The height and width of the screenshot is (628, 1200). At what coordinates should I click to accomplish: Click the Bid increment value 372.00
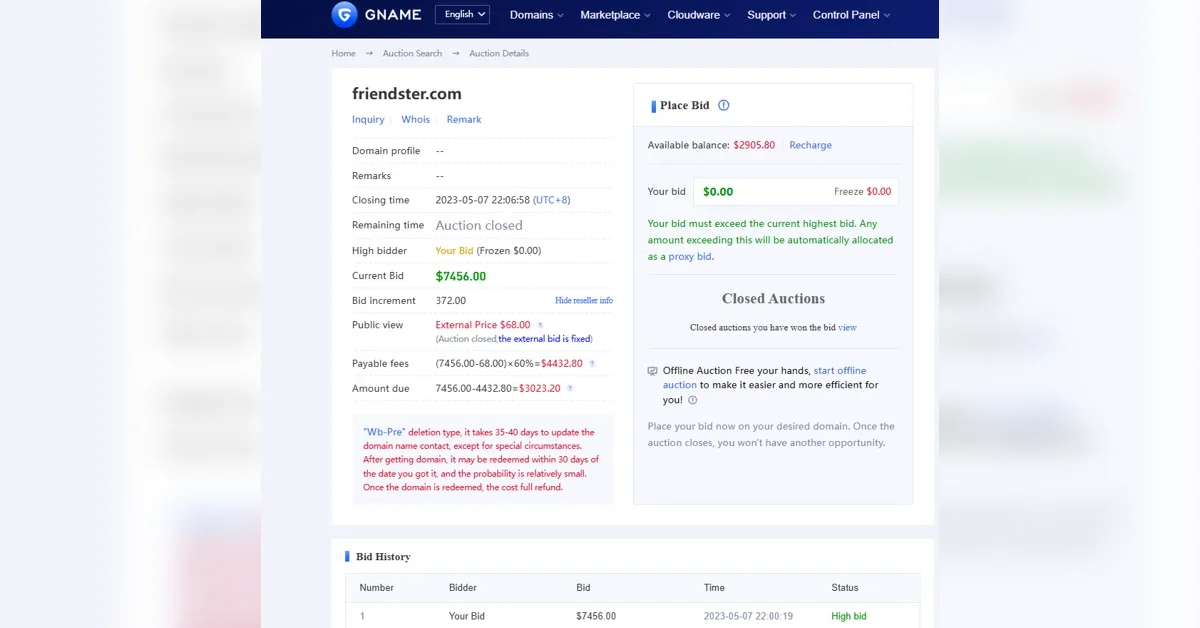[x=451, y=300]
